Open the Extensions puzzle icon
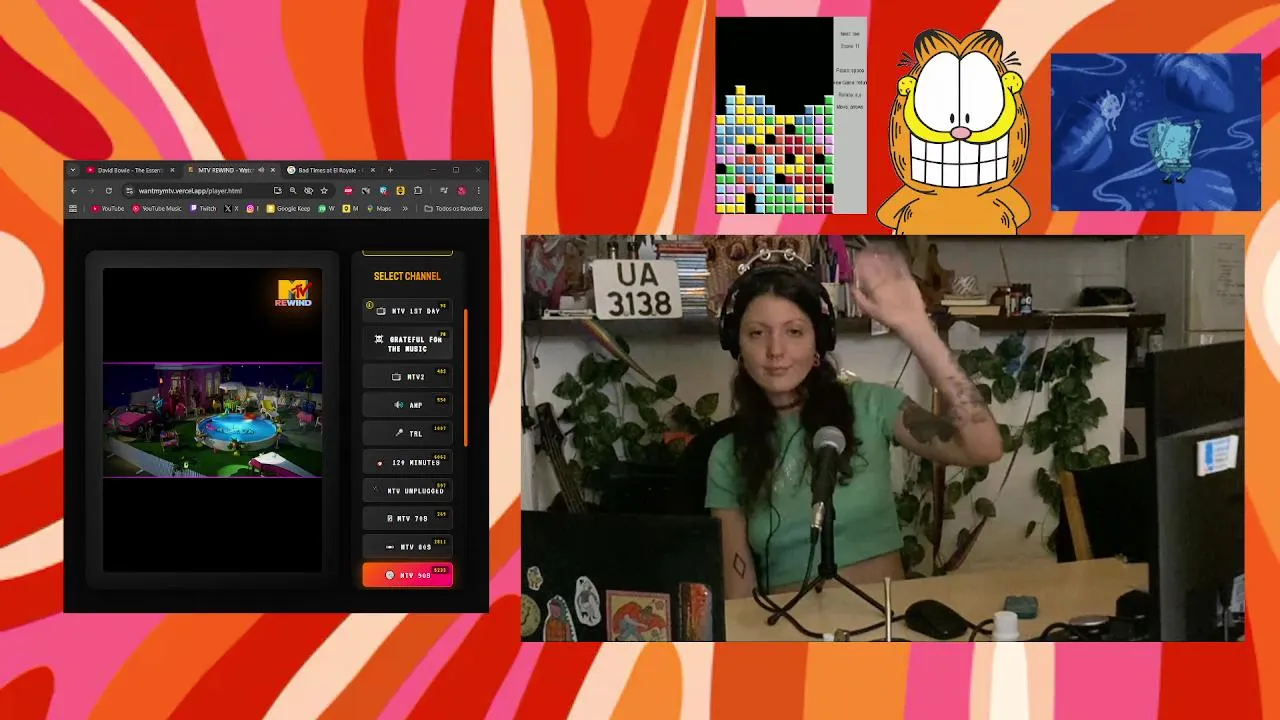 pos(418,191)
